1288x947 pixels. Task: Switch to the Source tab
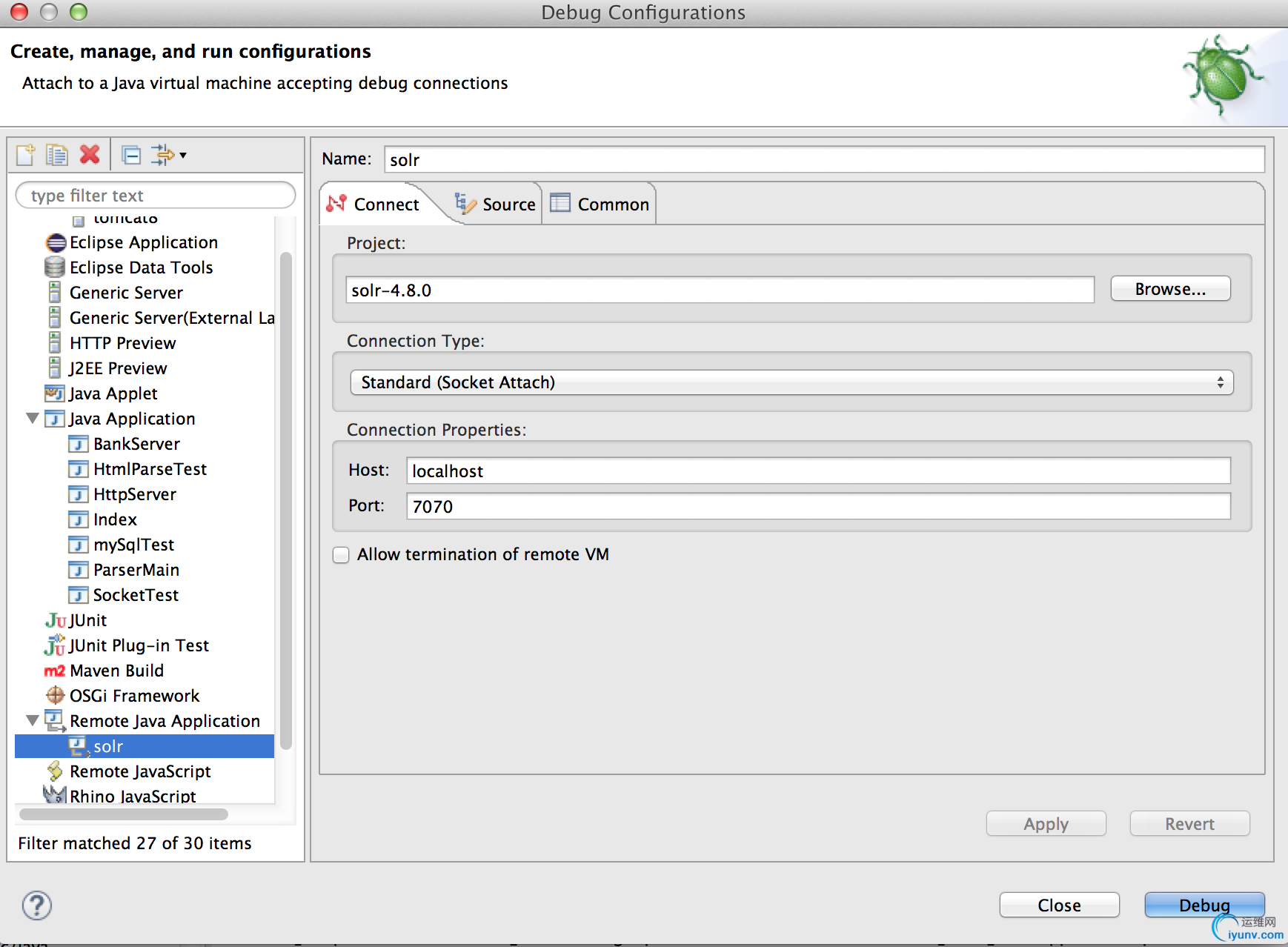pyautogui.click(x=495, y=204)
